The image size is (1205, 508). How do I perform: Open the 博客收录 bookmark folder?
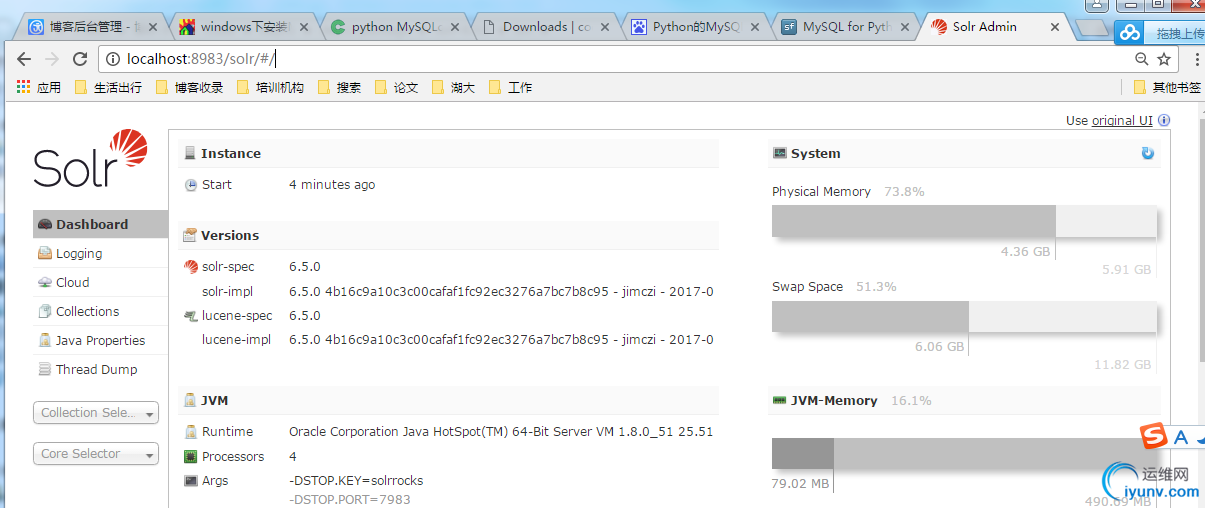pos(189,88)
